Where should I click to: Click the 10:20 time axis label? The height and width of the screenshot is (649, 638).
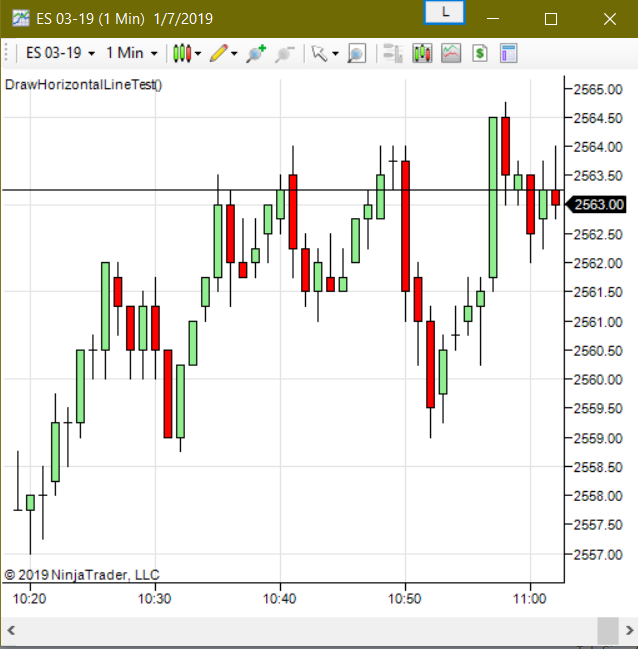pyautogui.click(x=29, y=599)
